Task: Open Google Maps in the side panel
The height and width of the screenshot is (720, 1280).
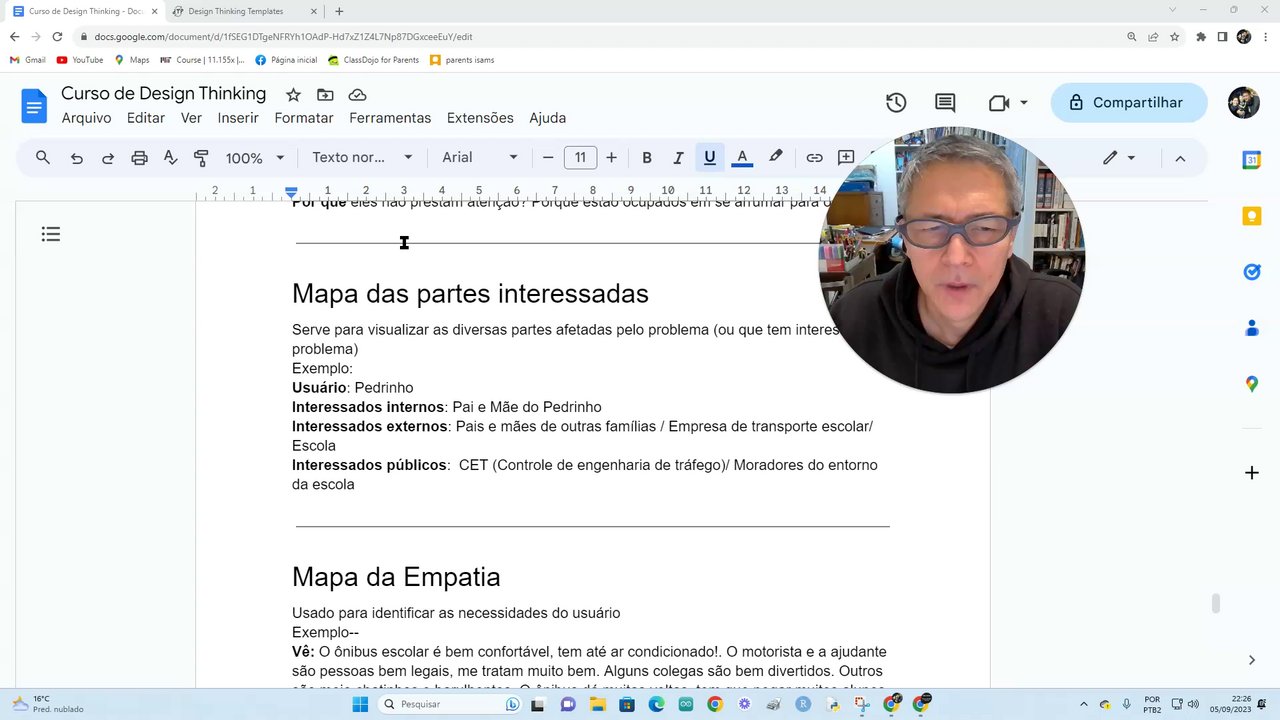Action: (1252, 384)
